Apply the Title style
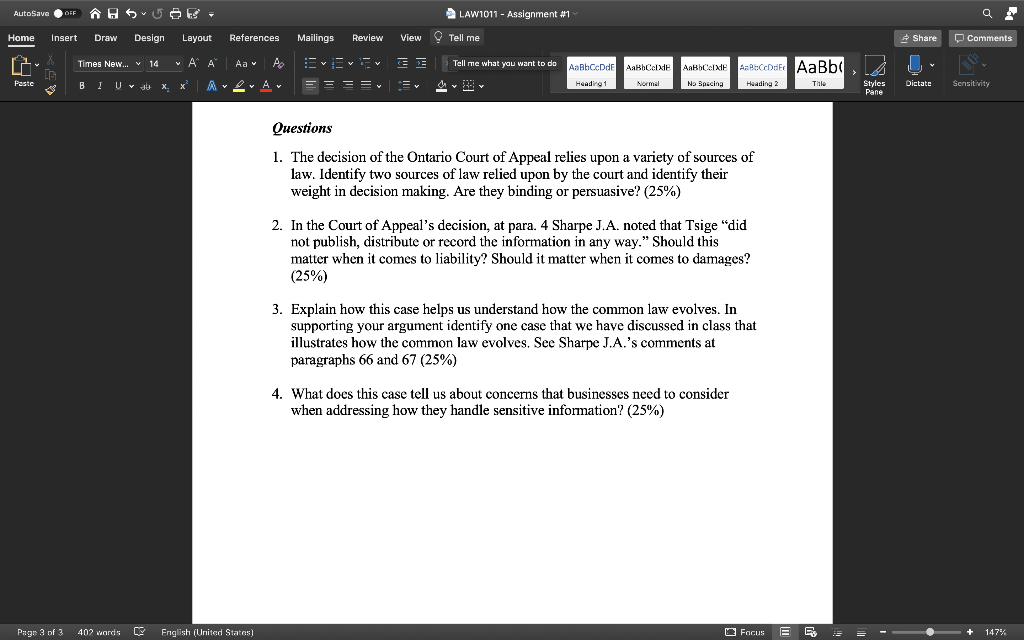This screenshot has width=1024, height=640. (x=819, y=72)
